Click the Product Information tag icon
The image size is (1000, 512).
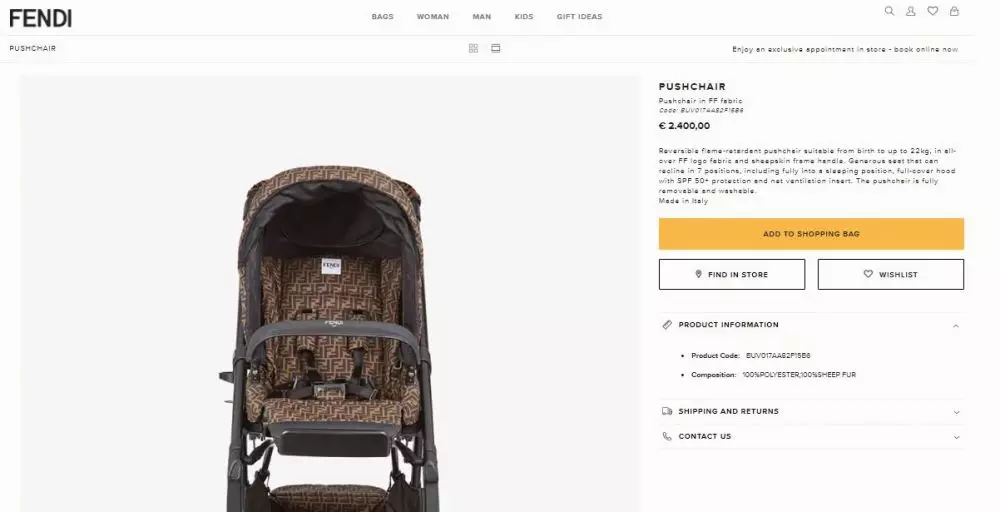tap(667, 325)
